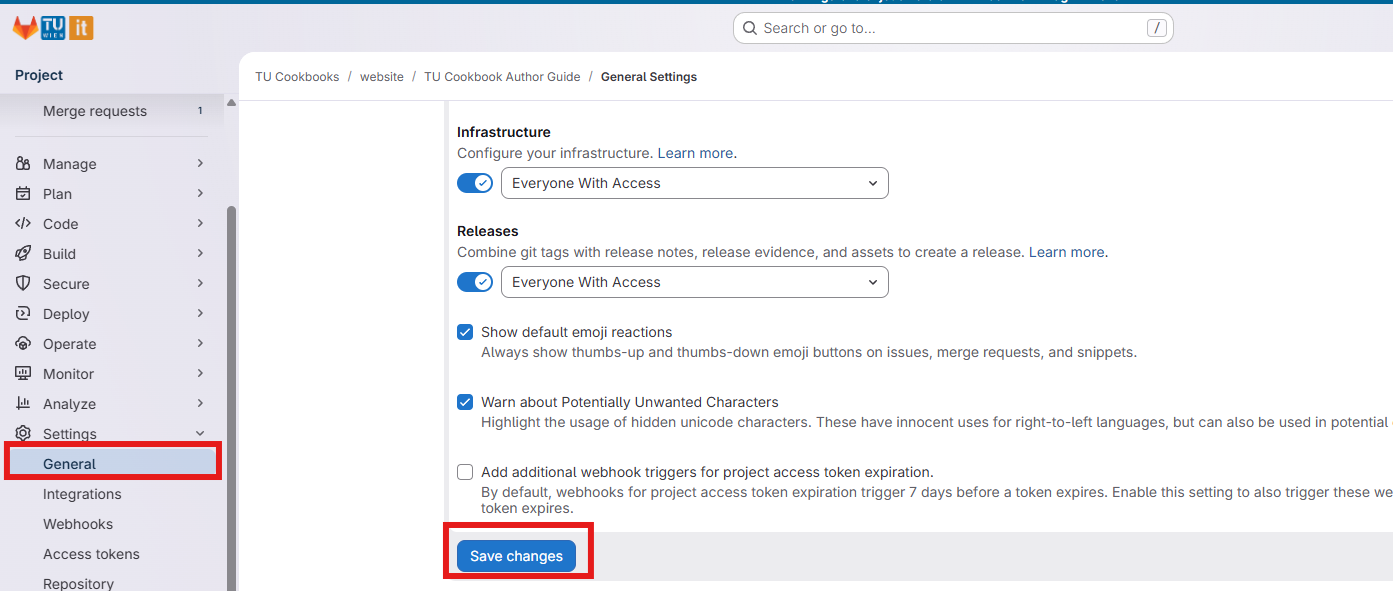
Task: Go to website breadcrumb
Action: coord(382,77)
